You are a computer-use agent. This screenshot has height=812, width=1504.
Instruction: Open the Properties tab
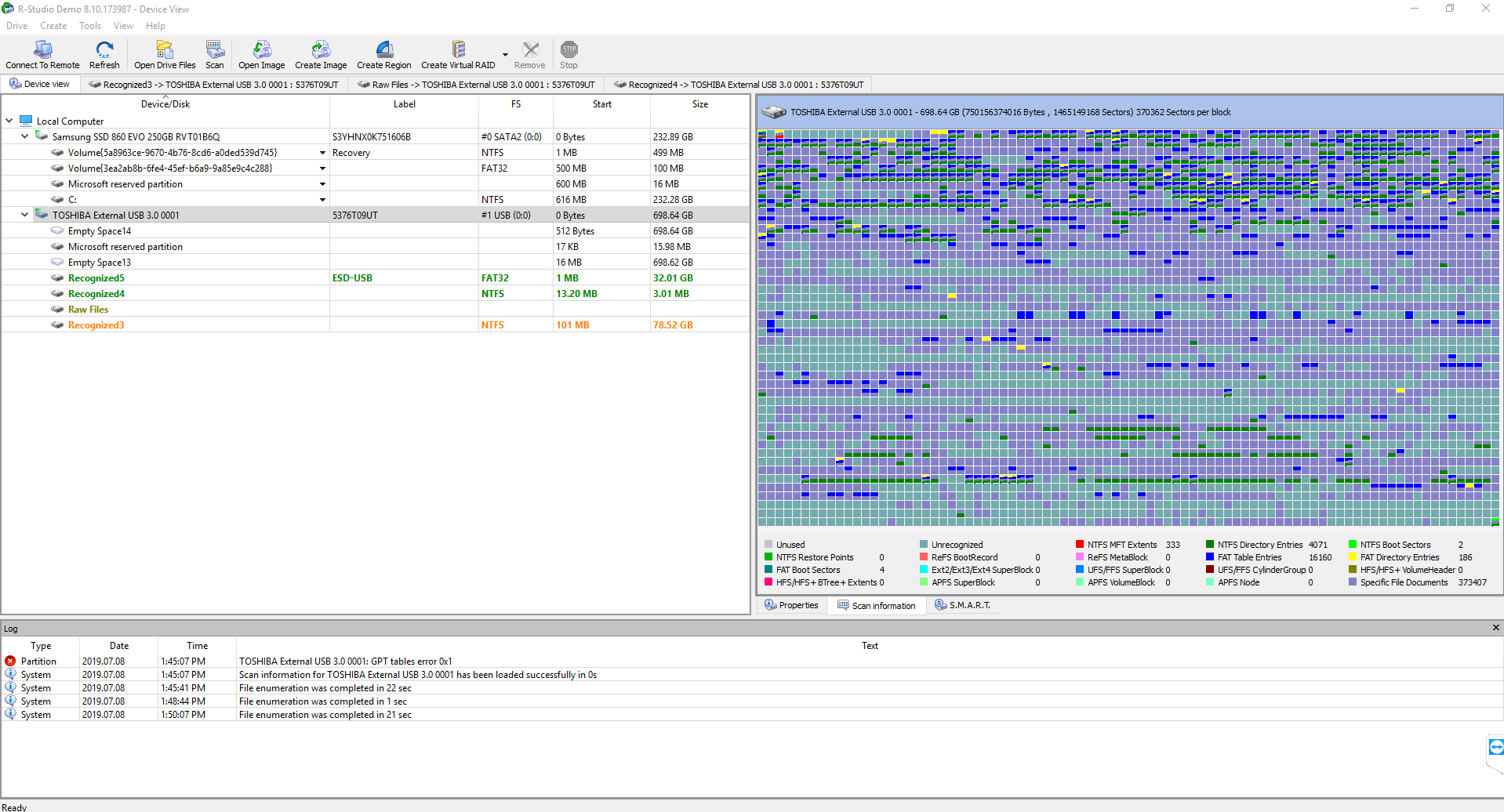point(792,605)
